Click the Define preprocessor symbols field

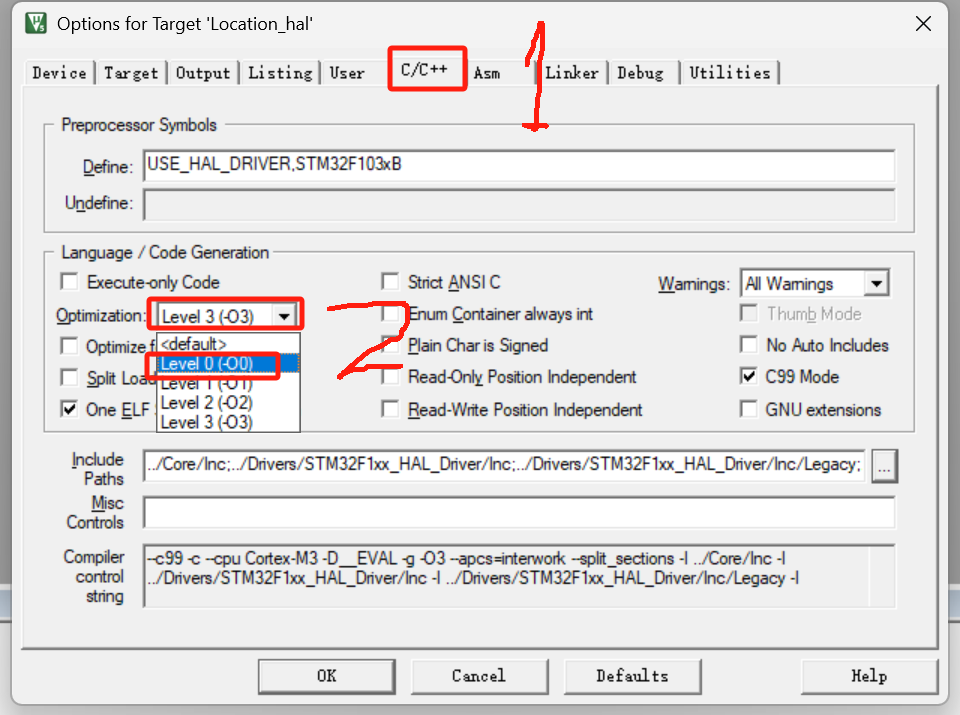tap(519, 165)
